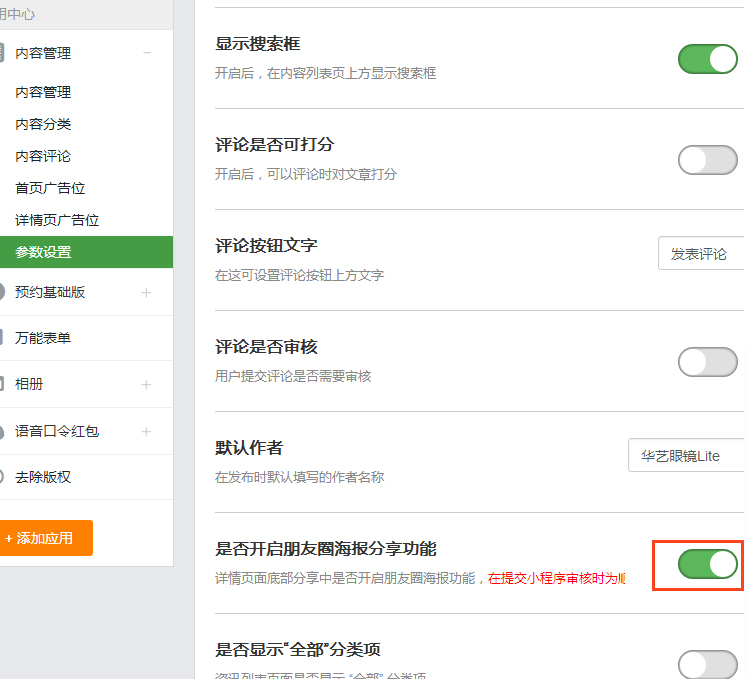
Task: Turn off 朋友圈海报分享功能 toggle
Action: (707, 564)
